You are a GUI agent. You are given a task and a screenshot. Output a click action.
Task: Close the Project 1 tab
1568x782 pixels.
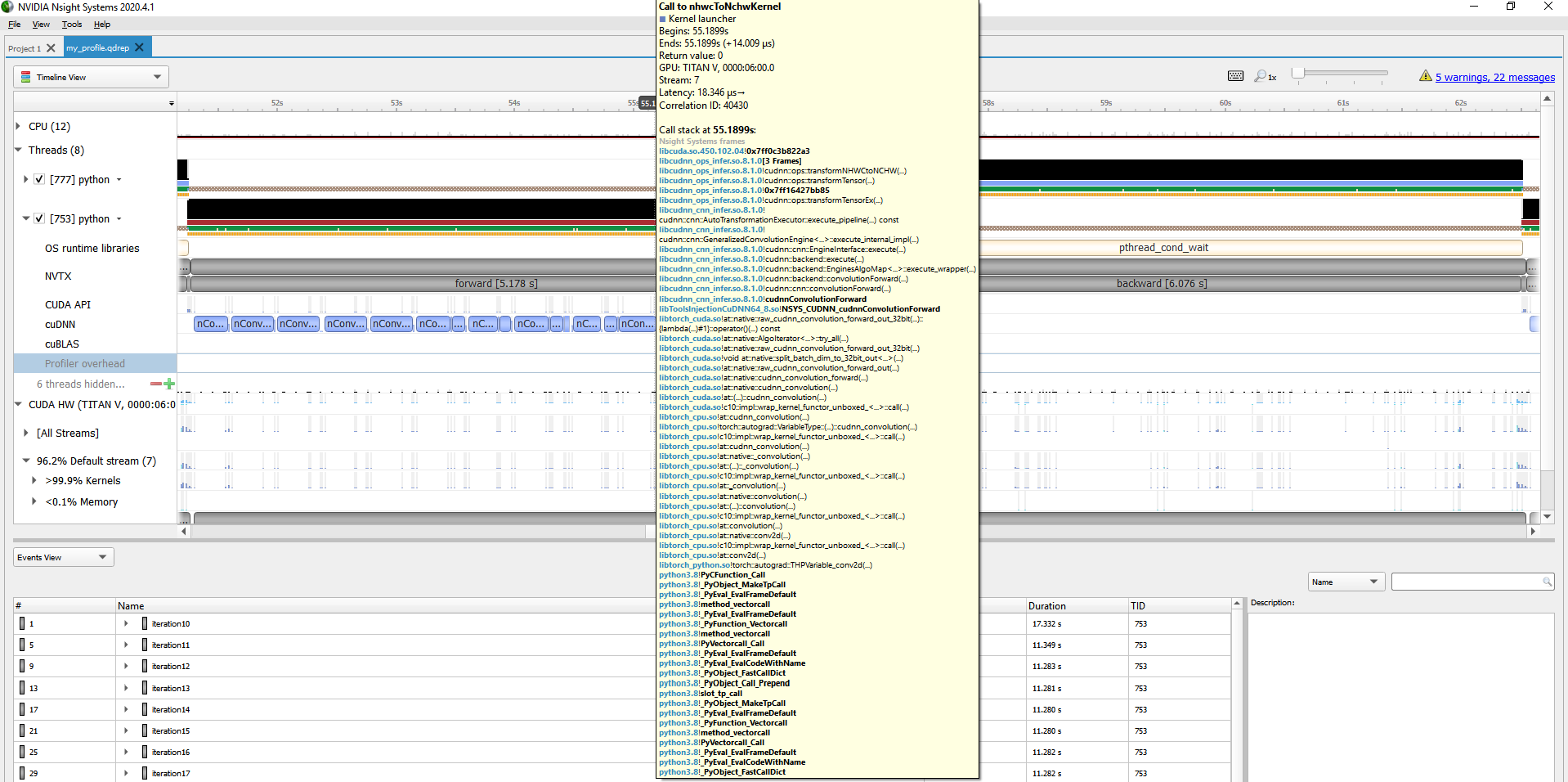click(x=51, y=48)
